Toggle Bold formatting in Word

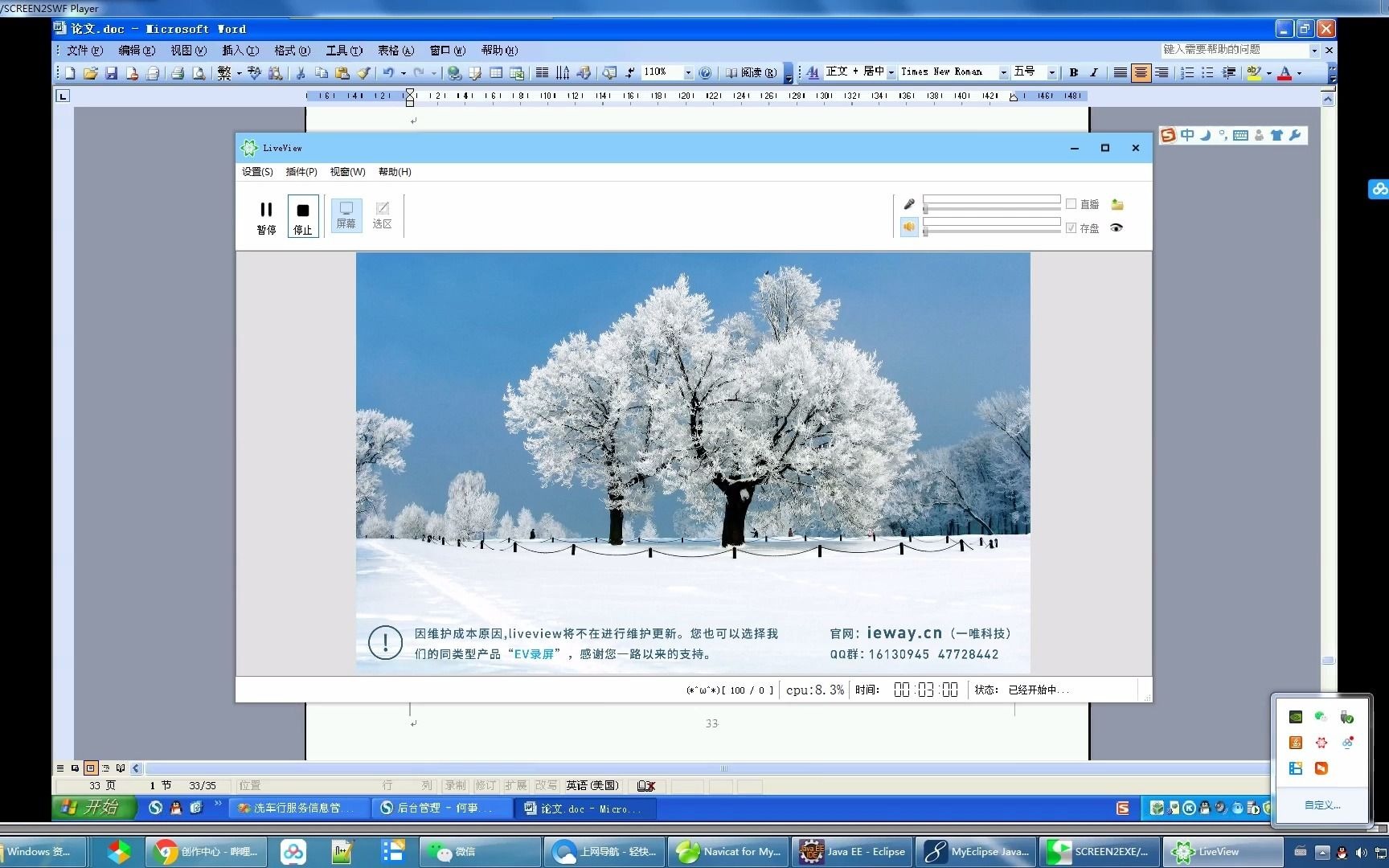pyautogui.click(x=1073, y=73)
